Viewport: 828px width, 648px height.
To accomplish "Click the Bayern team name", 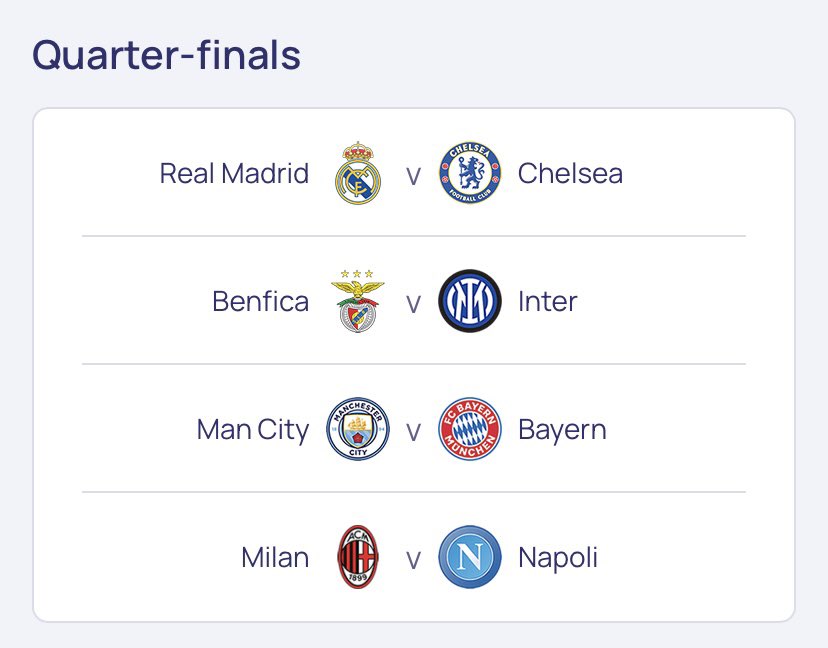I will (562, 430).
